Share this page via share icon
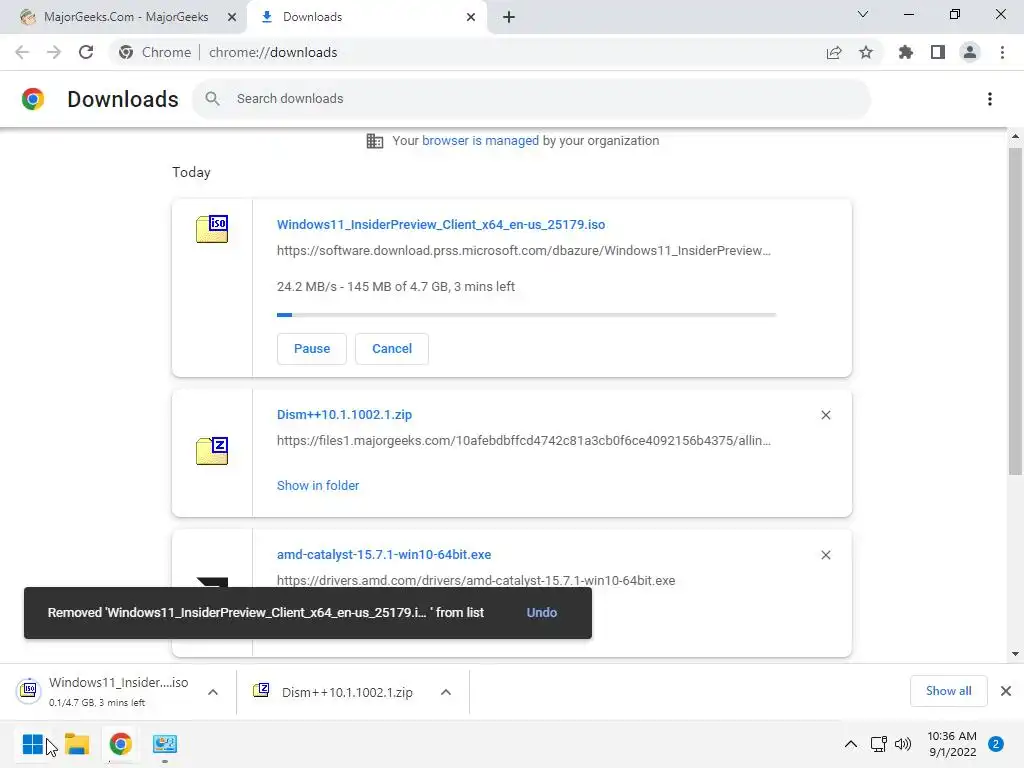This screenshot has height=768, width=1024. tap(834, 53)
